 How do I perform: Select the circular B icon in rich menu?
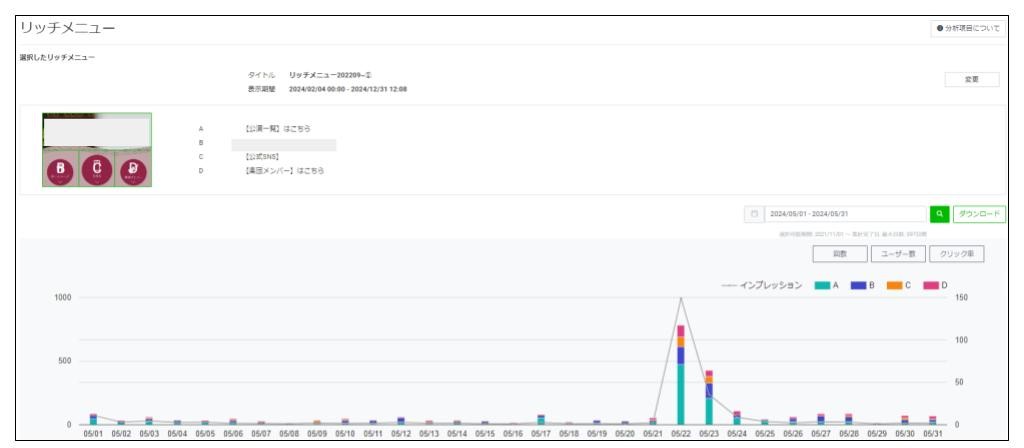60,170
